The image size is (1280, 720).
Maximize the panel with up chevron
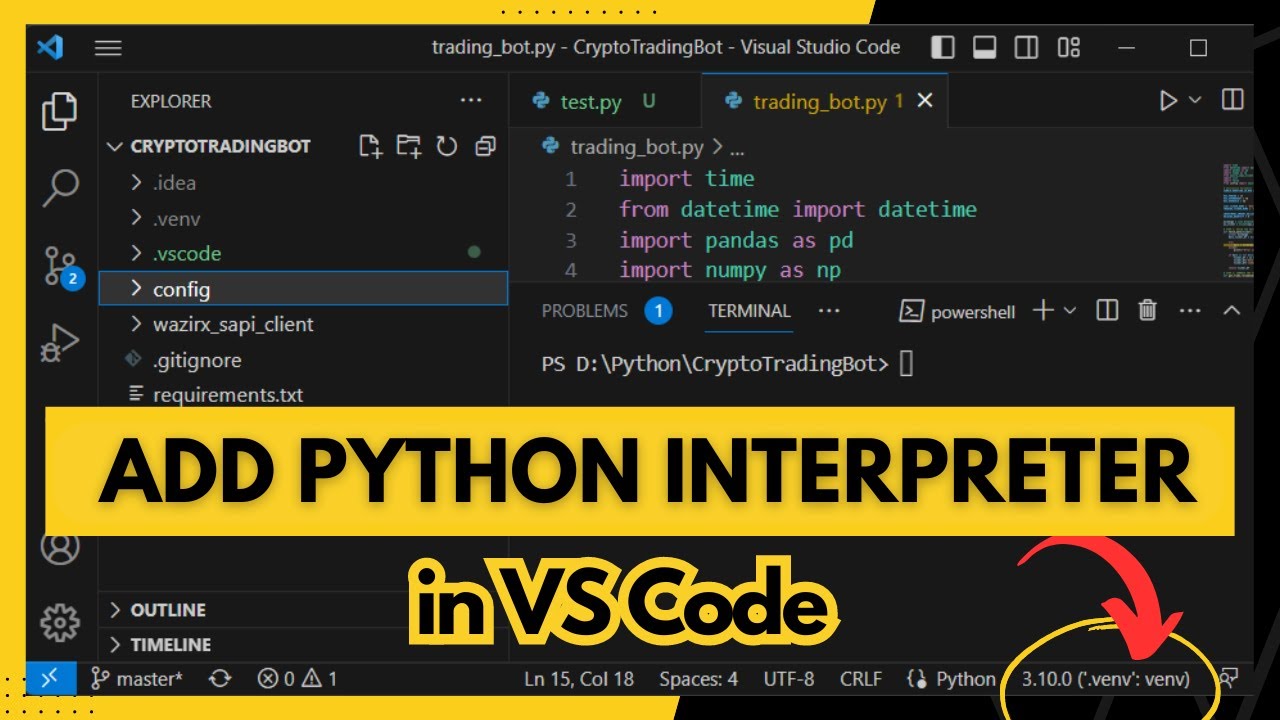1232,311
